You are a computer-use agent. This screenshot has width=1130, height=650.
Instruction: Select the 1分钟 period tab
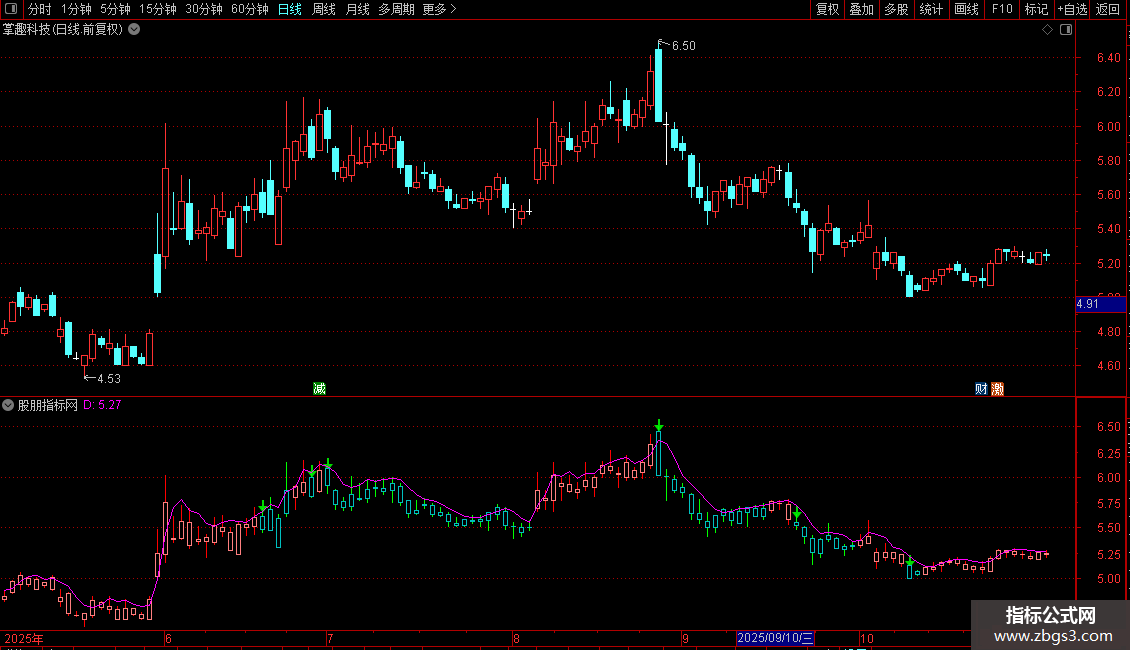pyautogui.click(x=76, y=9)
